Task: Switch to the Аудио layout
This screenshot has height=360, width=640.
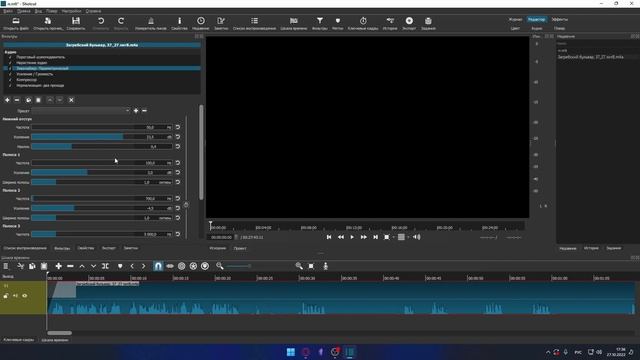Action: click(537, 29)
